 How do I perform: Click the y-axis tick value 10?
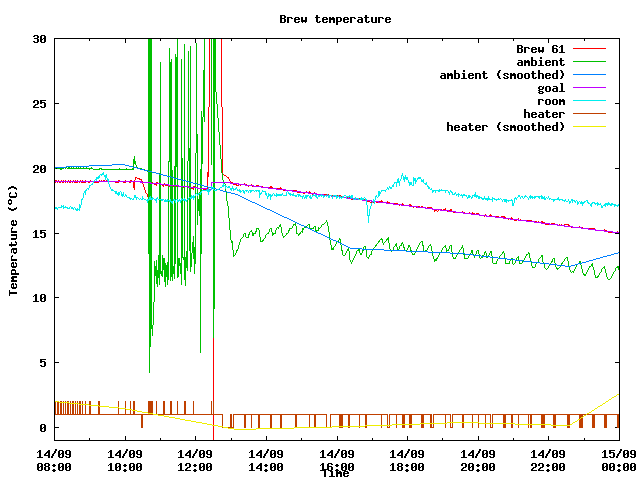click(x=40, y=298)
